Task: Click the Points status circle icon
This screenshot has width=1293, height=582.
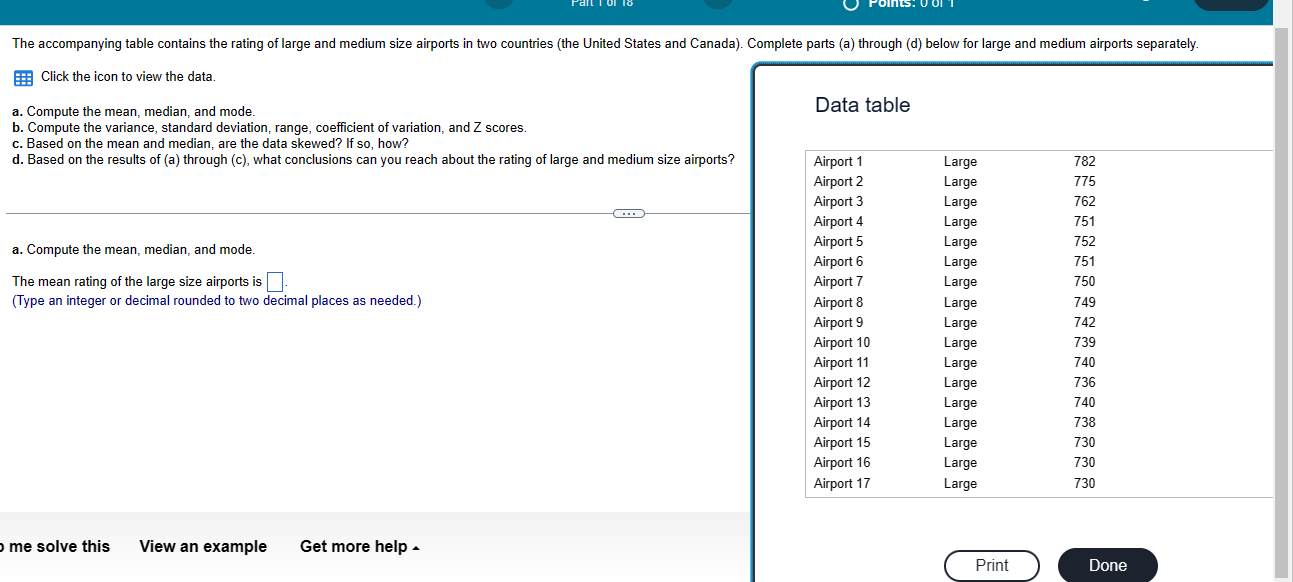Action: [x=851, y=4]
